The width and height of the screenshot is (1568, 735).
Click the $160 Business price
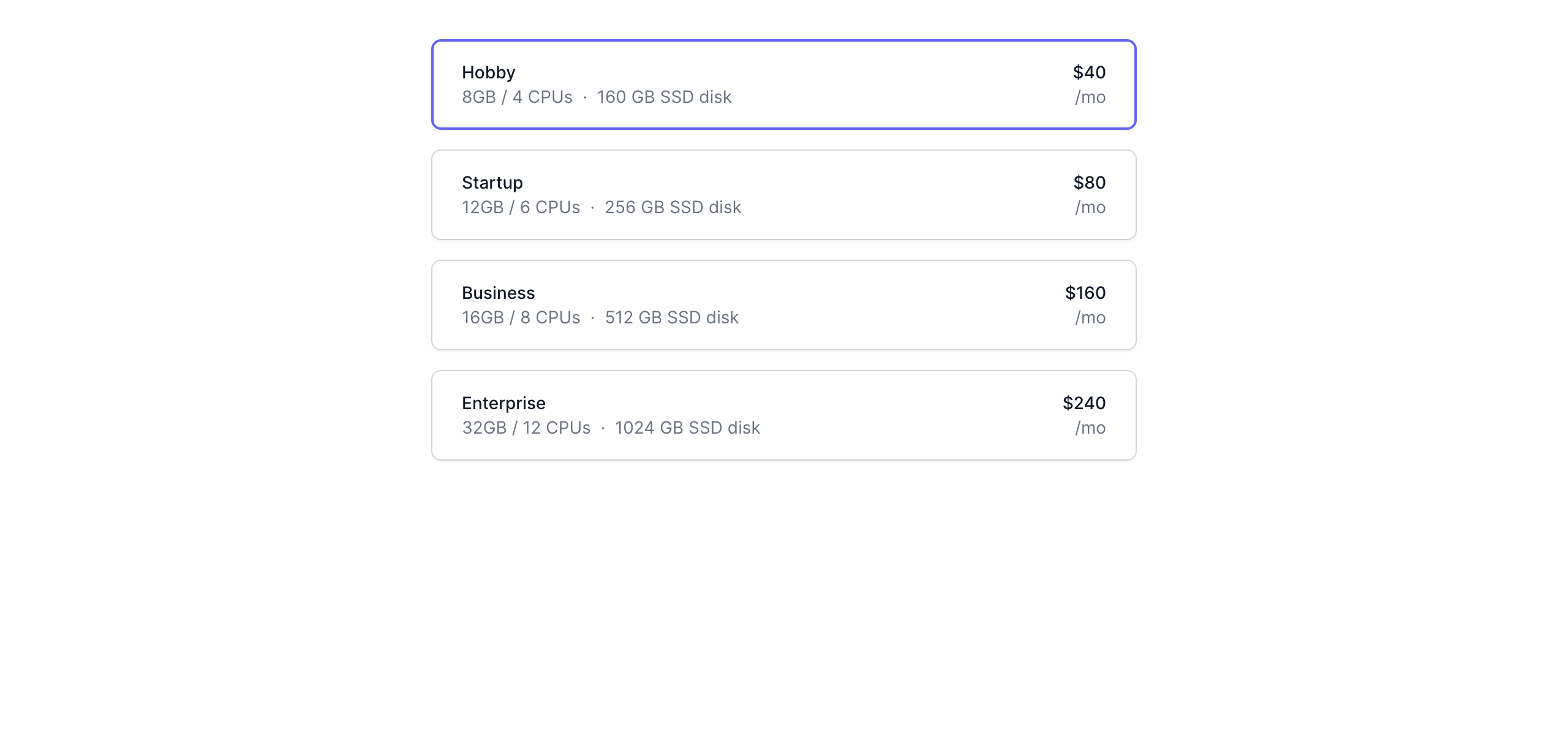[x=1085, y=293]
